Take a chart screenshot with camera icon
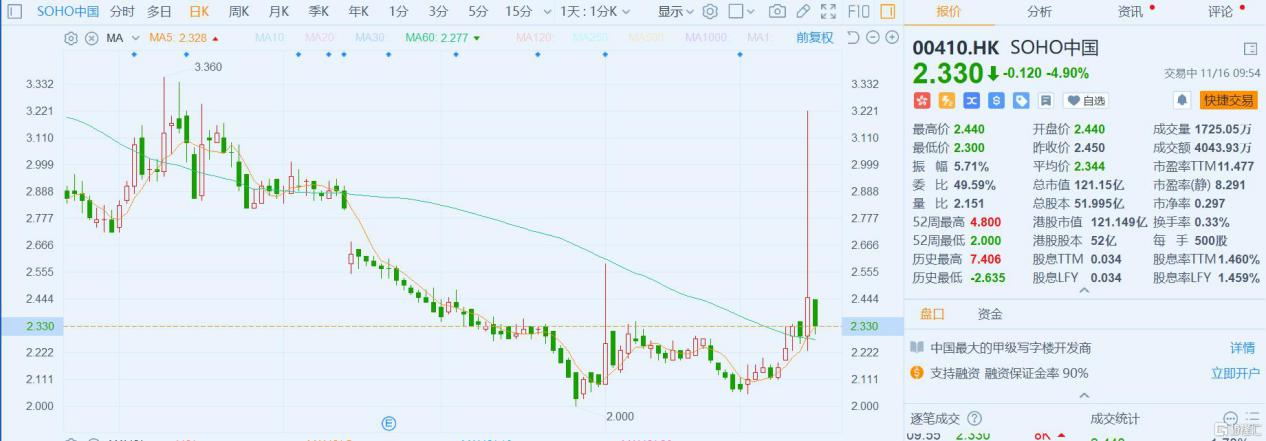Viewport: 1266px width, 441px height. (777, 12)
